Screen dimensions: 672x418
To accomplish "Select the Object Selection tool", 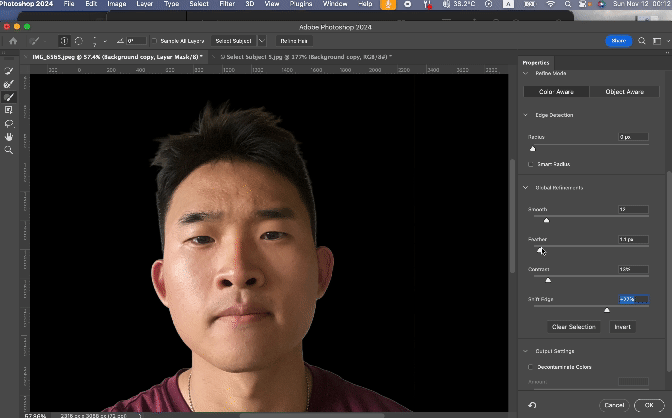I will tap(9, 110).
